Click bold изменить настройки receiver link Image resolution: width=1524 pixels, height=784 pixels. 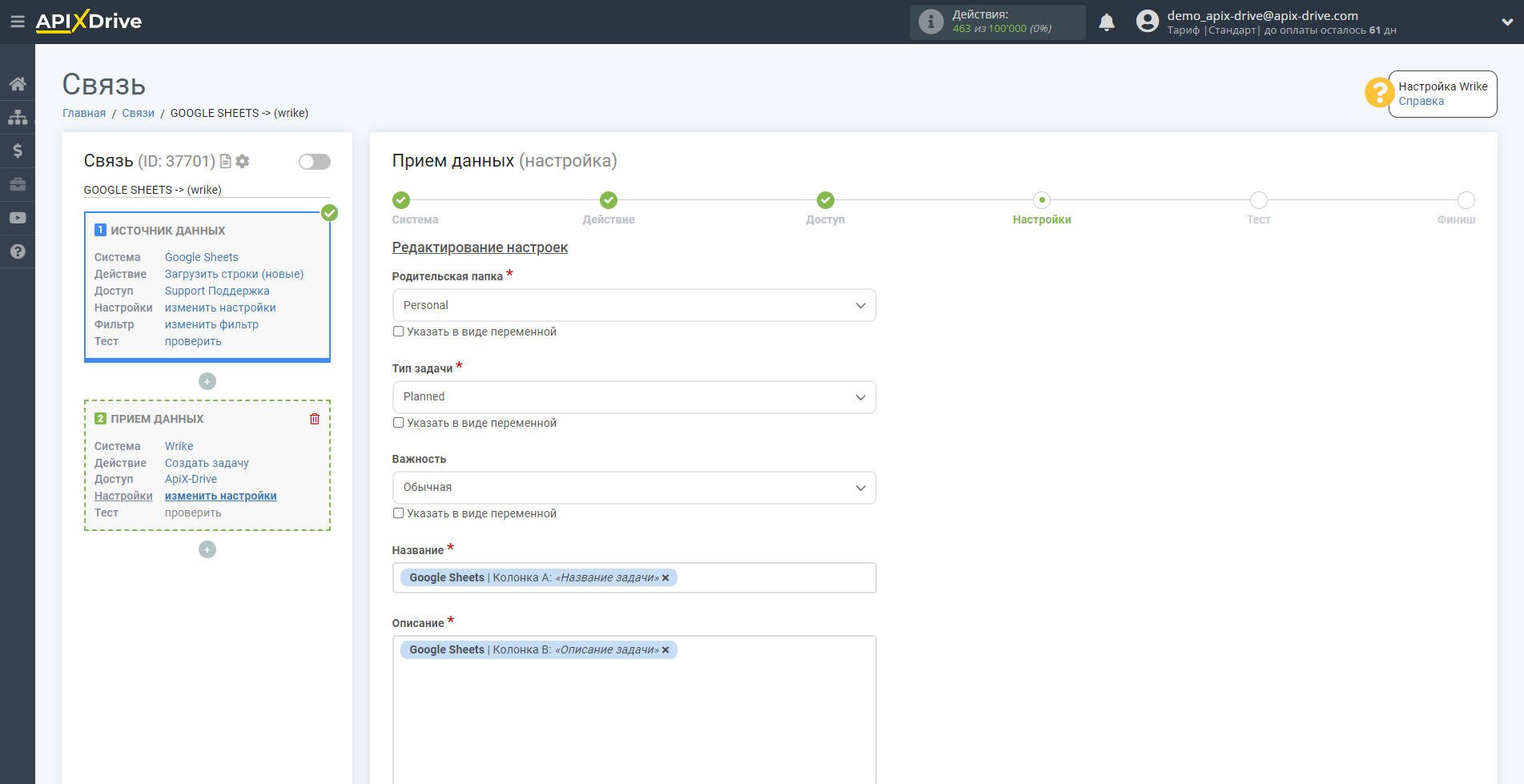[x=221, y=496]
